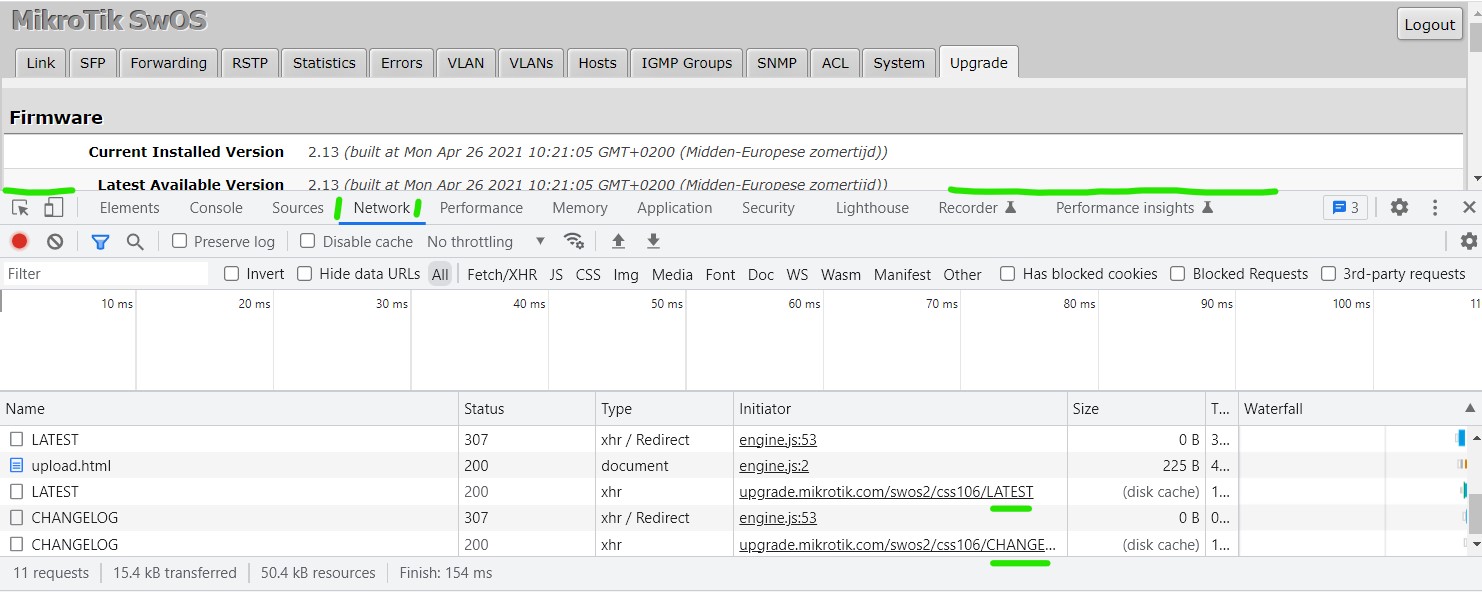Click the 225 B size cell
This screenshot has width=1482, height=592.
(x=1136, y=465)
